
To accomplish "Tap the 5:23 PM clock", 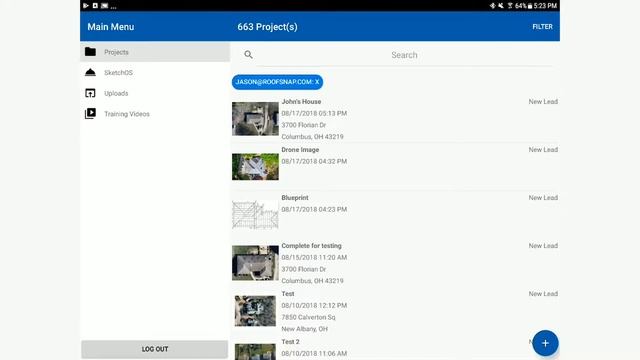I will click(x=545, y=6).
